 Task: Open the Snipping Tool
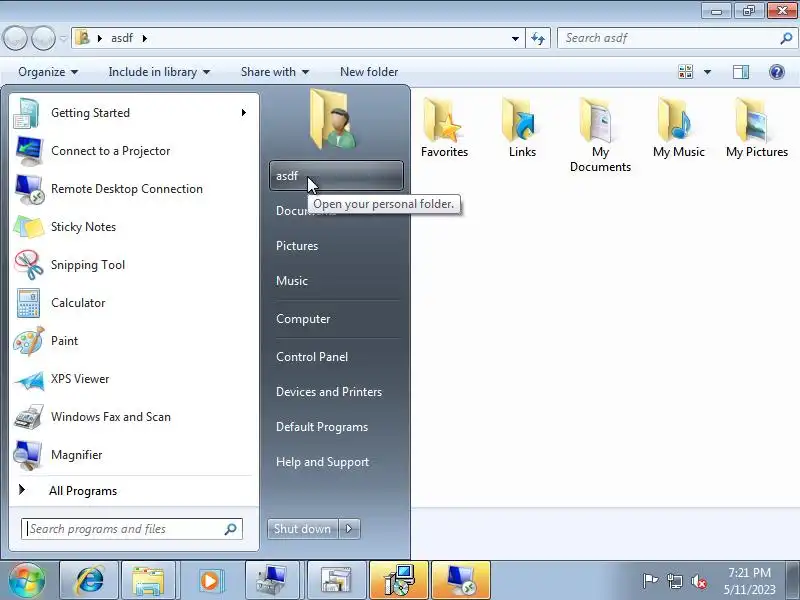click(x=134, y=265)
